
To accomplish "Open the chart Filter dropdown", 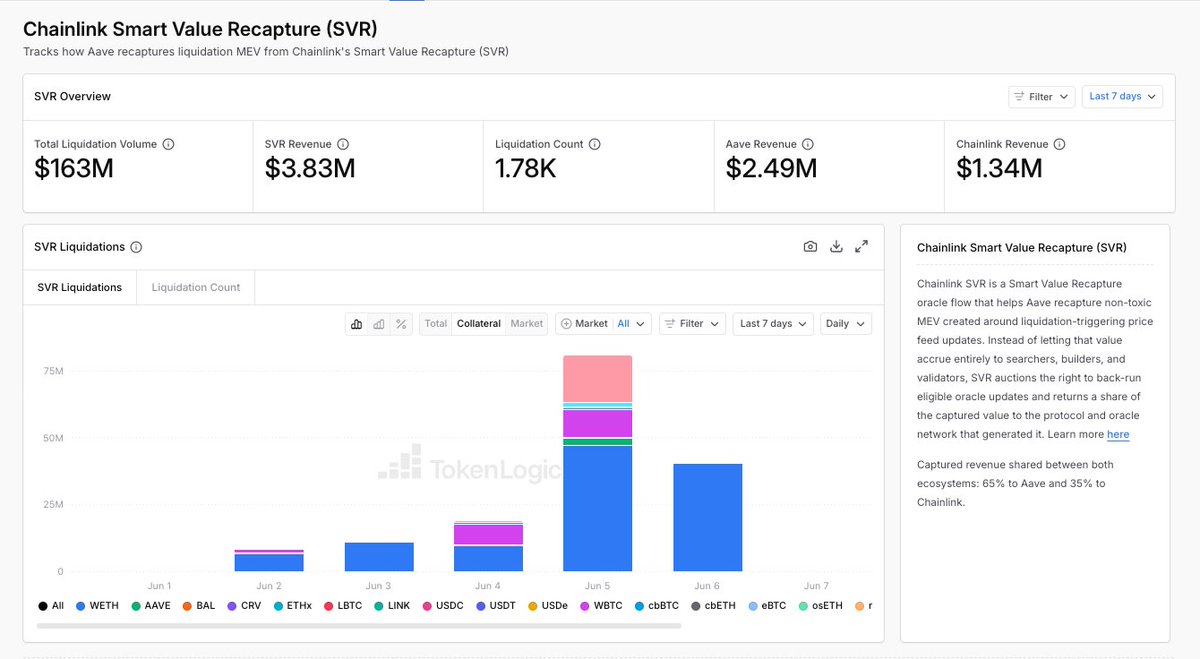I will [692, 323].
